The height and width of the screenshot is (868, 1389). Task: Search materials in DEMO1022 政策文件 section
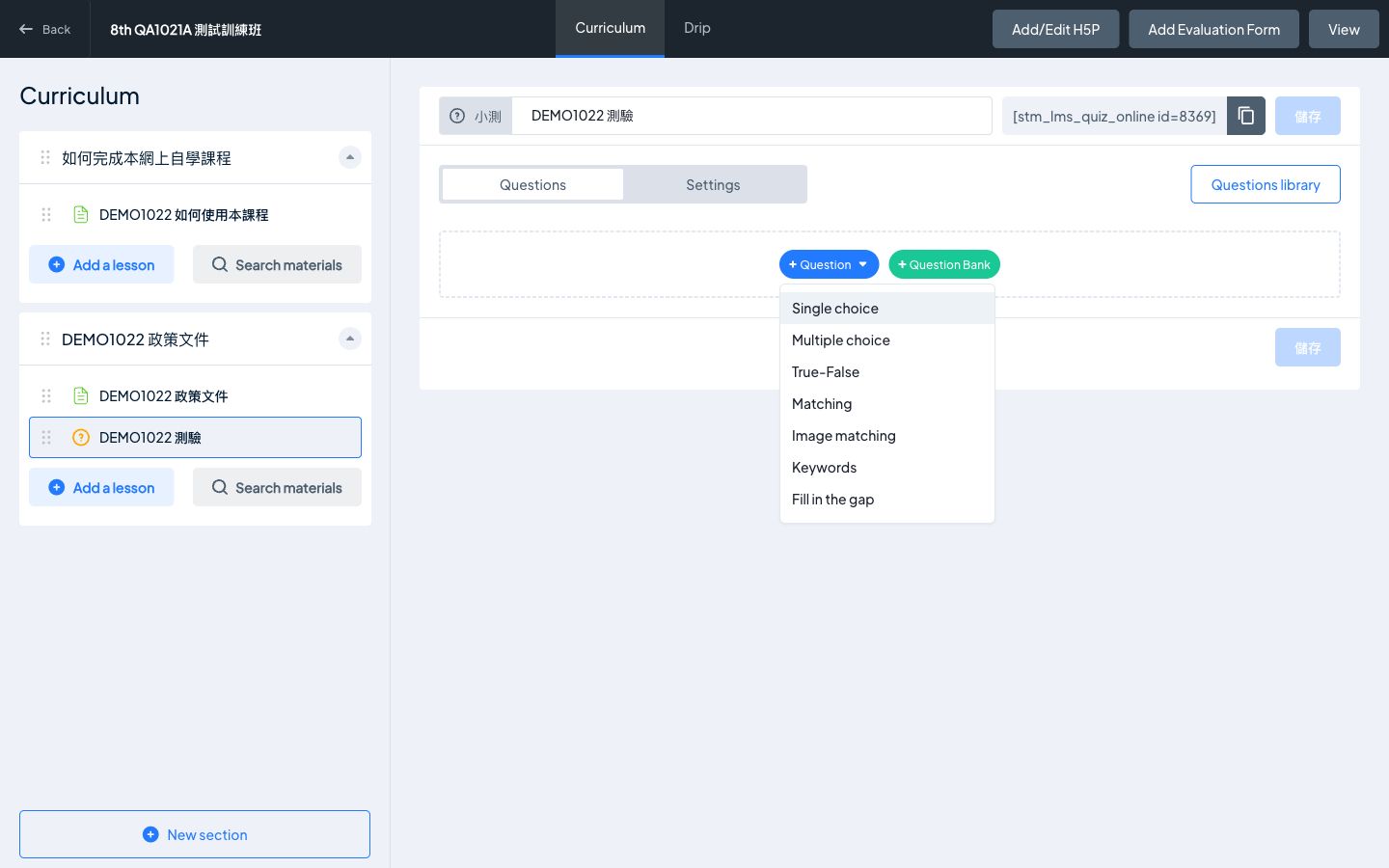(x=277, y=487)
